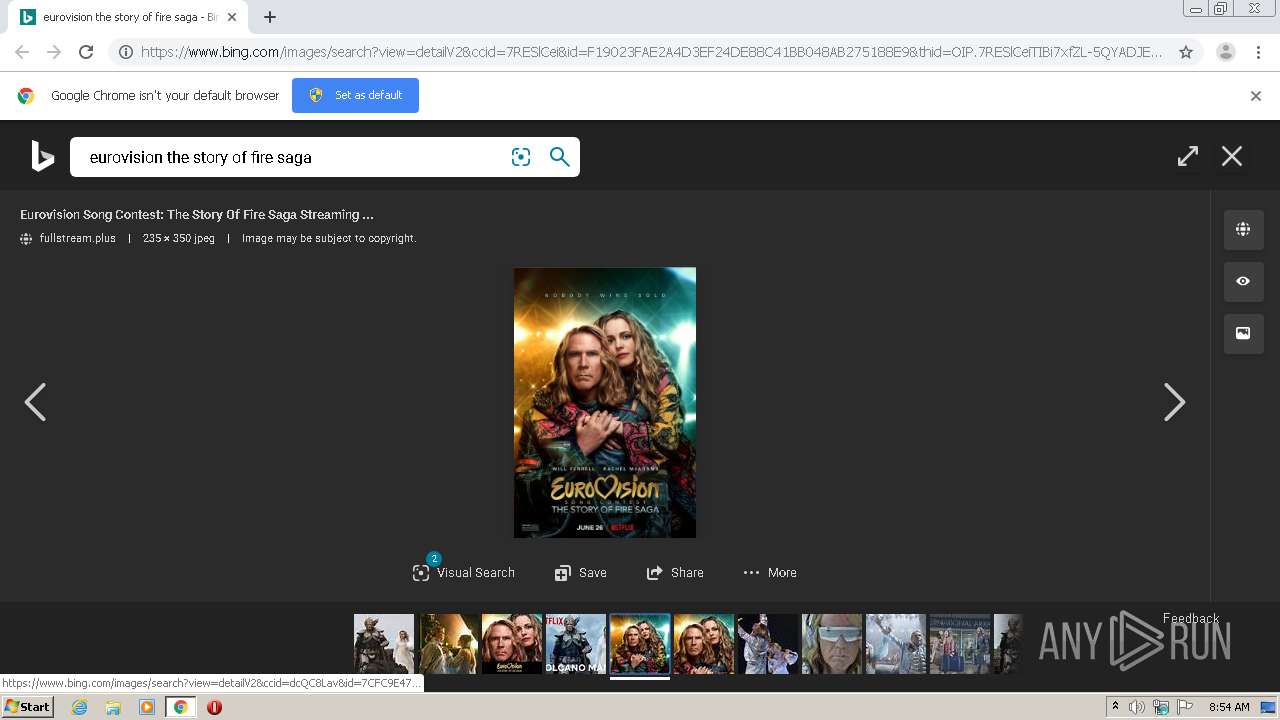
Task: Click the Chrome taskbar button
Action: (x=181, y=707)
